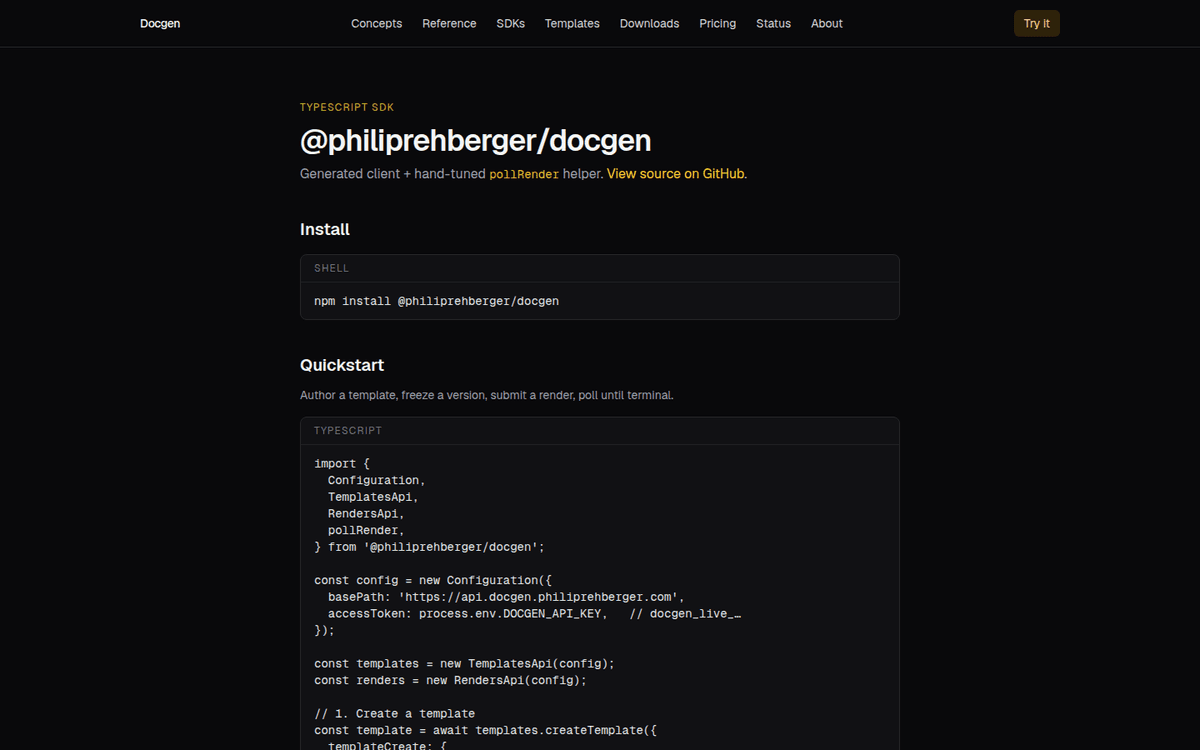Visit the Downloads nav item
The height and width of the screenshot is (750, 1200).
[x=649, y=23]
